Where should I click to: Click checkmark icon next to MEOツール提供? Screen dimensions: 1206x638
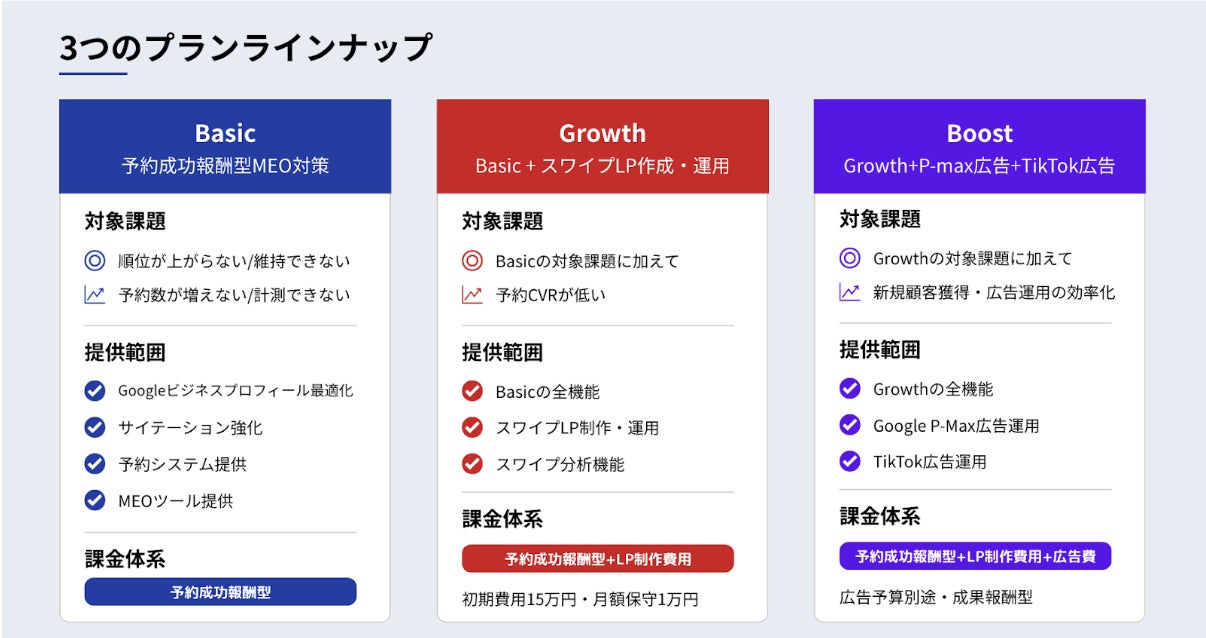tap(95, 500)
